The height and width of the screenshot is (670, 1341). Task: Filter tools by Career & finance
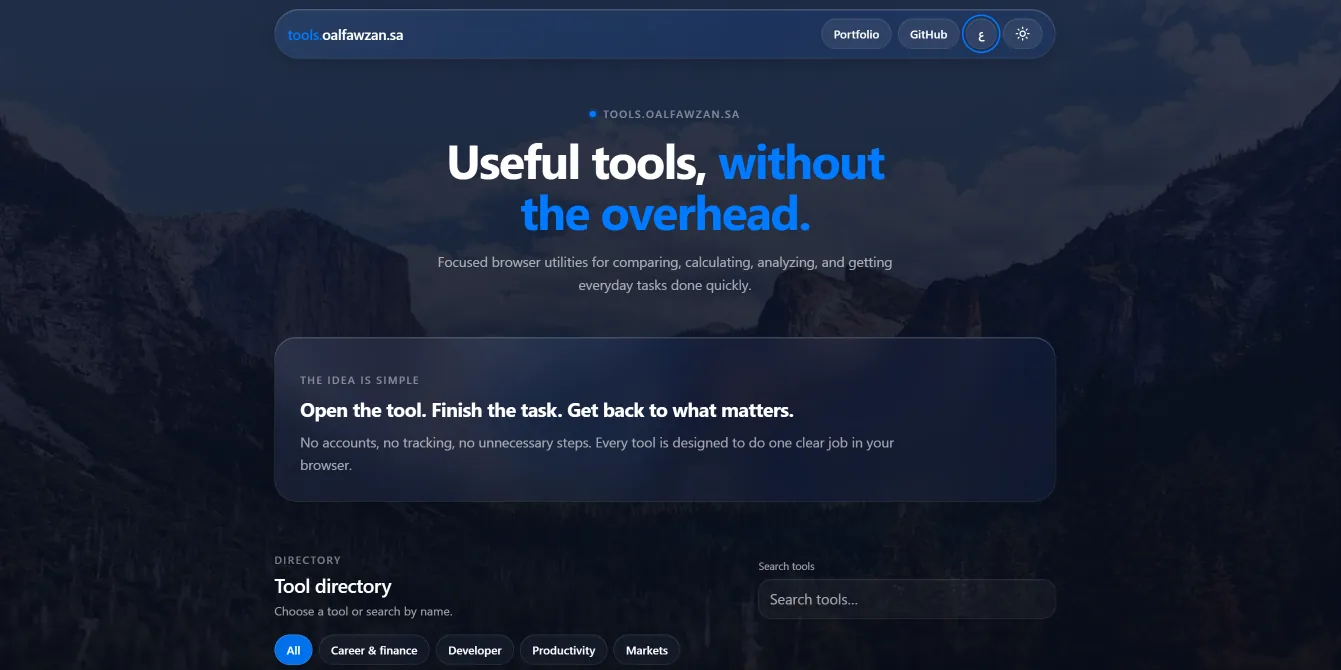[x=374, y=650]
